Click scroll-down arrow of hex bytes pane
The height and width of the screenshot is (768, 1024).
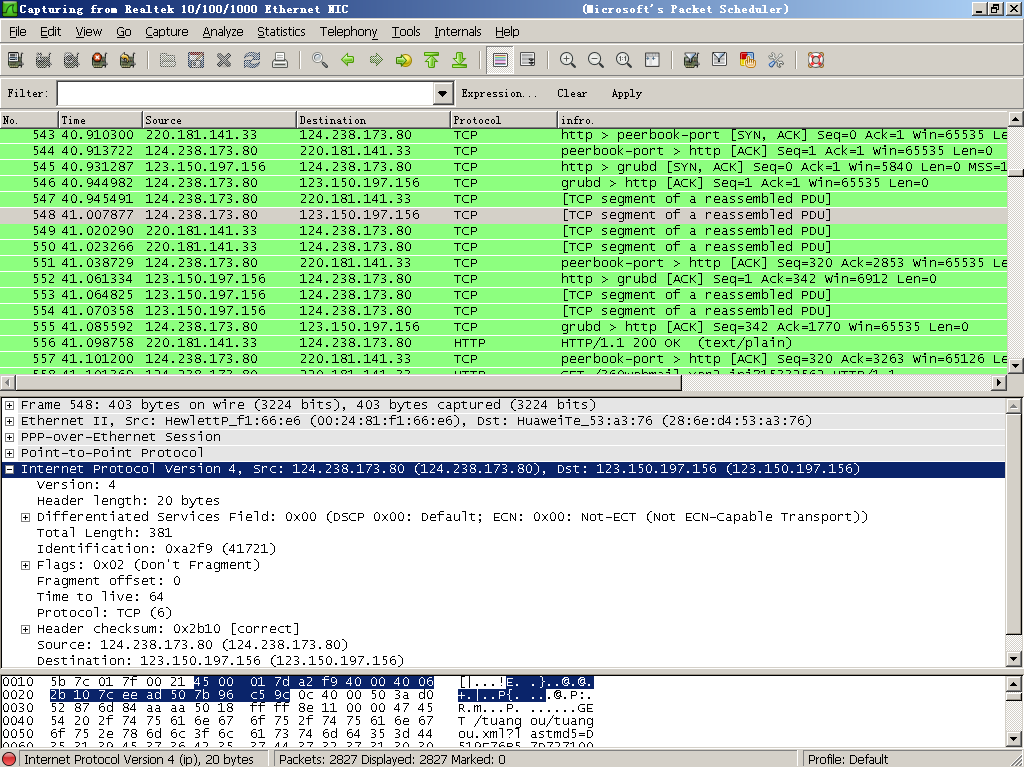tap(1014, 739)
